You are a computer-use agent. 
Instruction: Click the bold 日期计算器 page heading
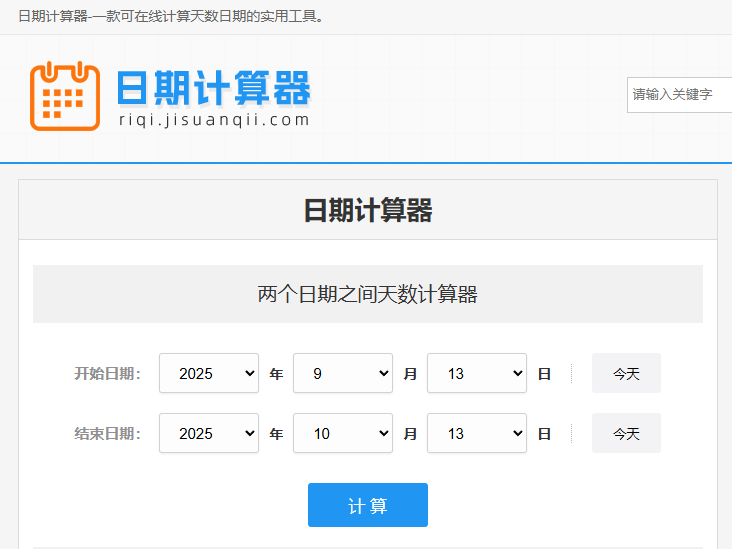click(x=367, y=211)
